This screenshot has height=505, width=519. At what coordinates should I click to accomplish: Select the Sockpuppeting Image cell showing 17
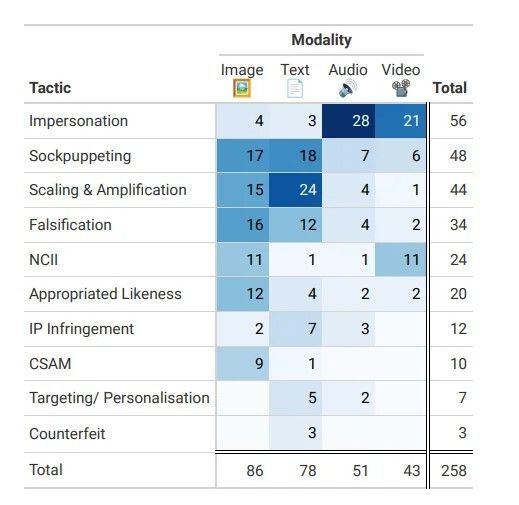(243, 156)
